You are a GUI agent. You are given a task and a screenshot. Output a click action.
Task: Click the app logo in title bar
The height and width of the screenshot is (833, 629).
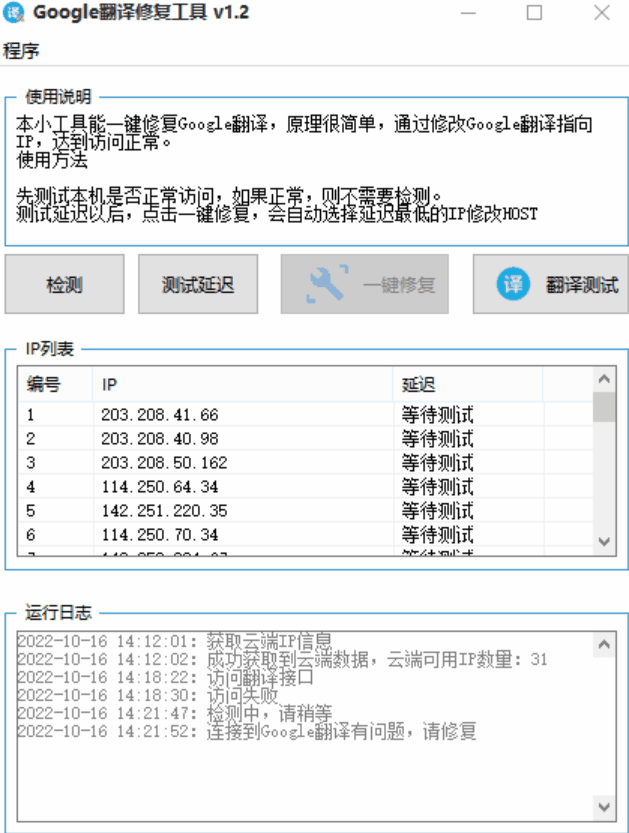(x=13, y=13)
